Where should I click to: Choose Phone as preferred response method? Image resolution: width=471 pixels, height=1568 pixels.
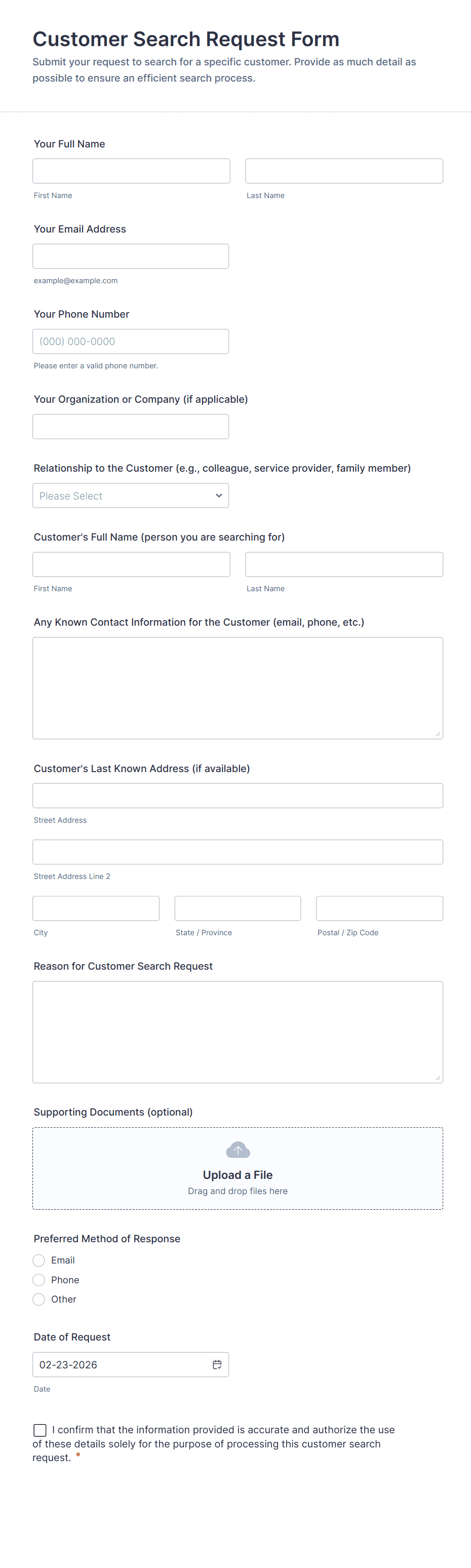(x=39, y=1280)
